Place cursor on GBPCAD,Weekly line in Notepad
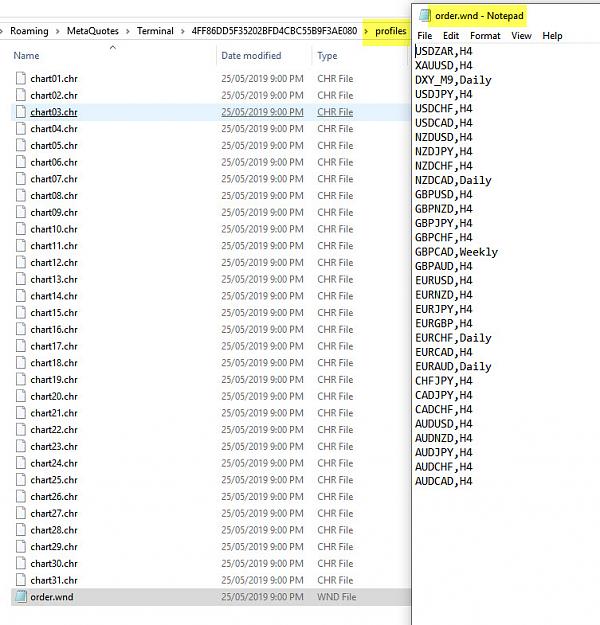The image size is (600, 625). 456,252
